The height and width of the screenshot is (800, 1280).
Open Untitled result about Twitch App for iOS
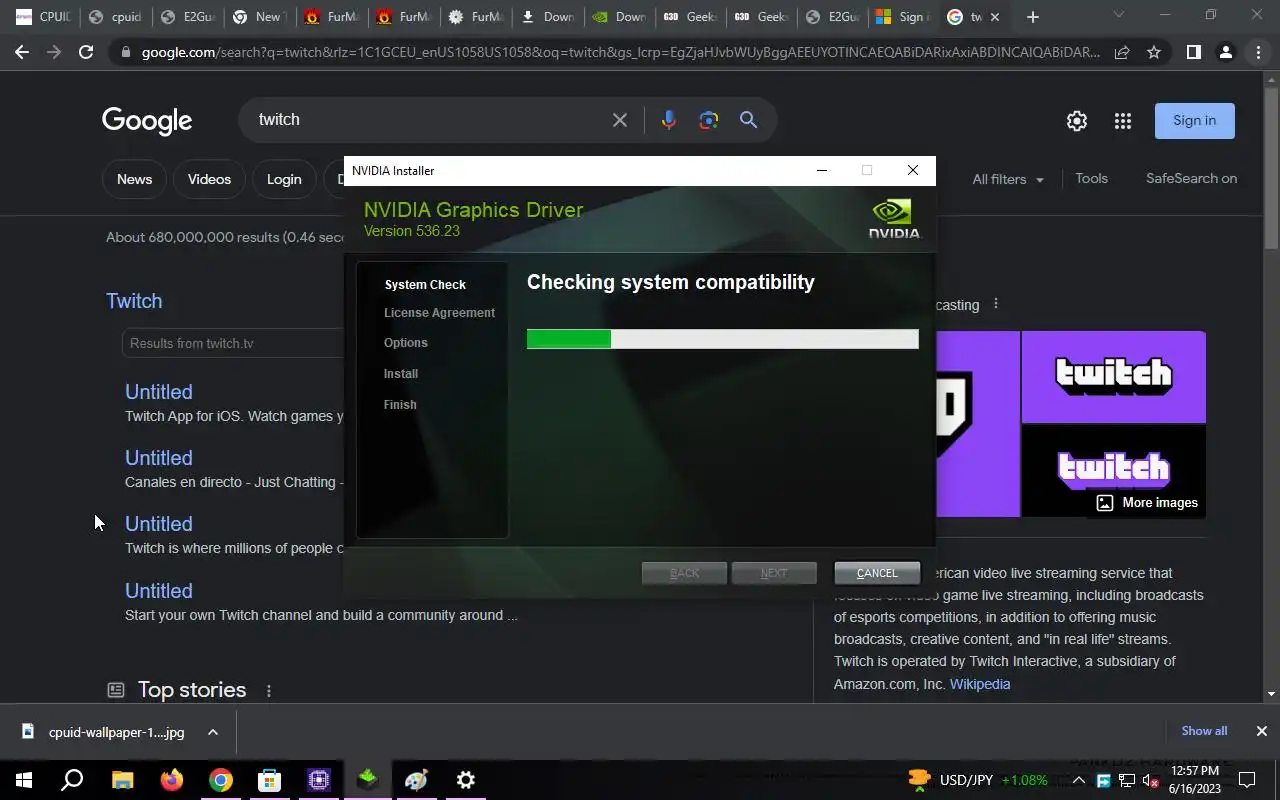pyautogui.click(x=159, y=392)
